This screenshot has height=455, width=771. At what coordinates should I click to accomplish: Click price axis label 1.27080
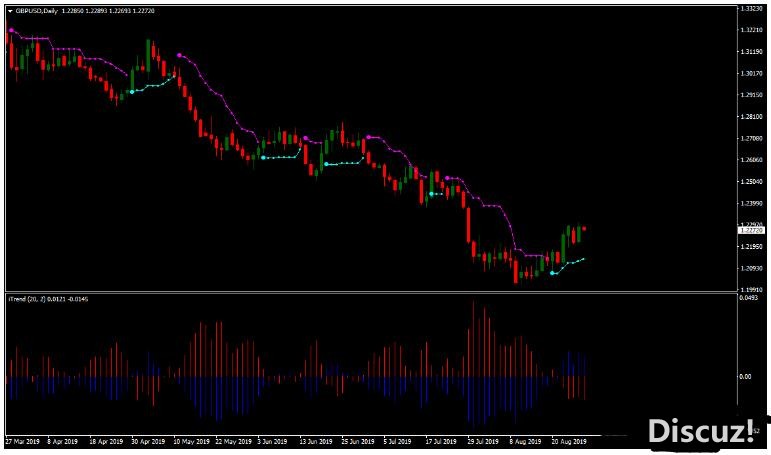[x=751, y=138]
